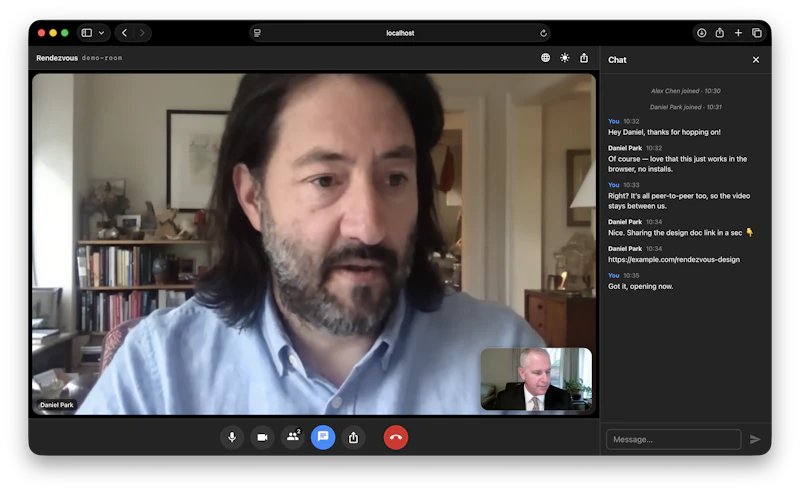The height and width of the screenshot is (493, 800).
Task: Click the 10:35 timestamp in chat
Action: pyautogui.click(x=631, y=276)
